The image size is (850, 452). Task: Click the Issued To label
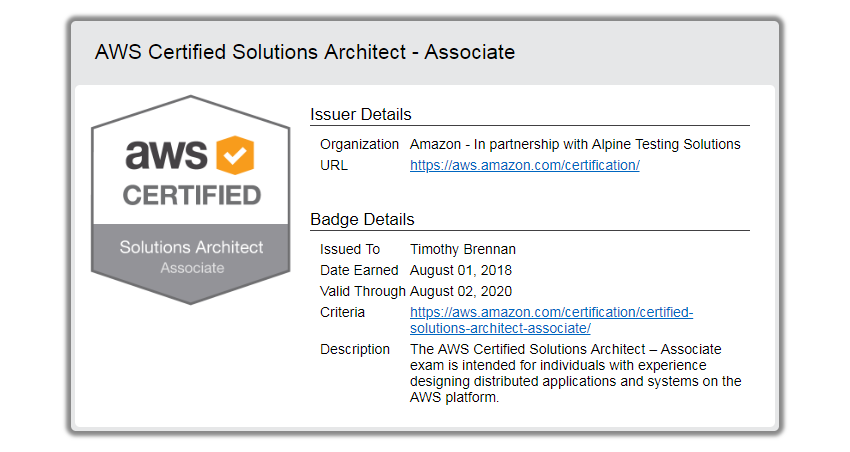350,249
